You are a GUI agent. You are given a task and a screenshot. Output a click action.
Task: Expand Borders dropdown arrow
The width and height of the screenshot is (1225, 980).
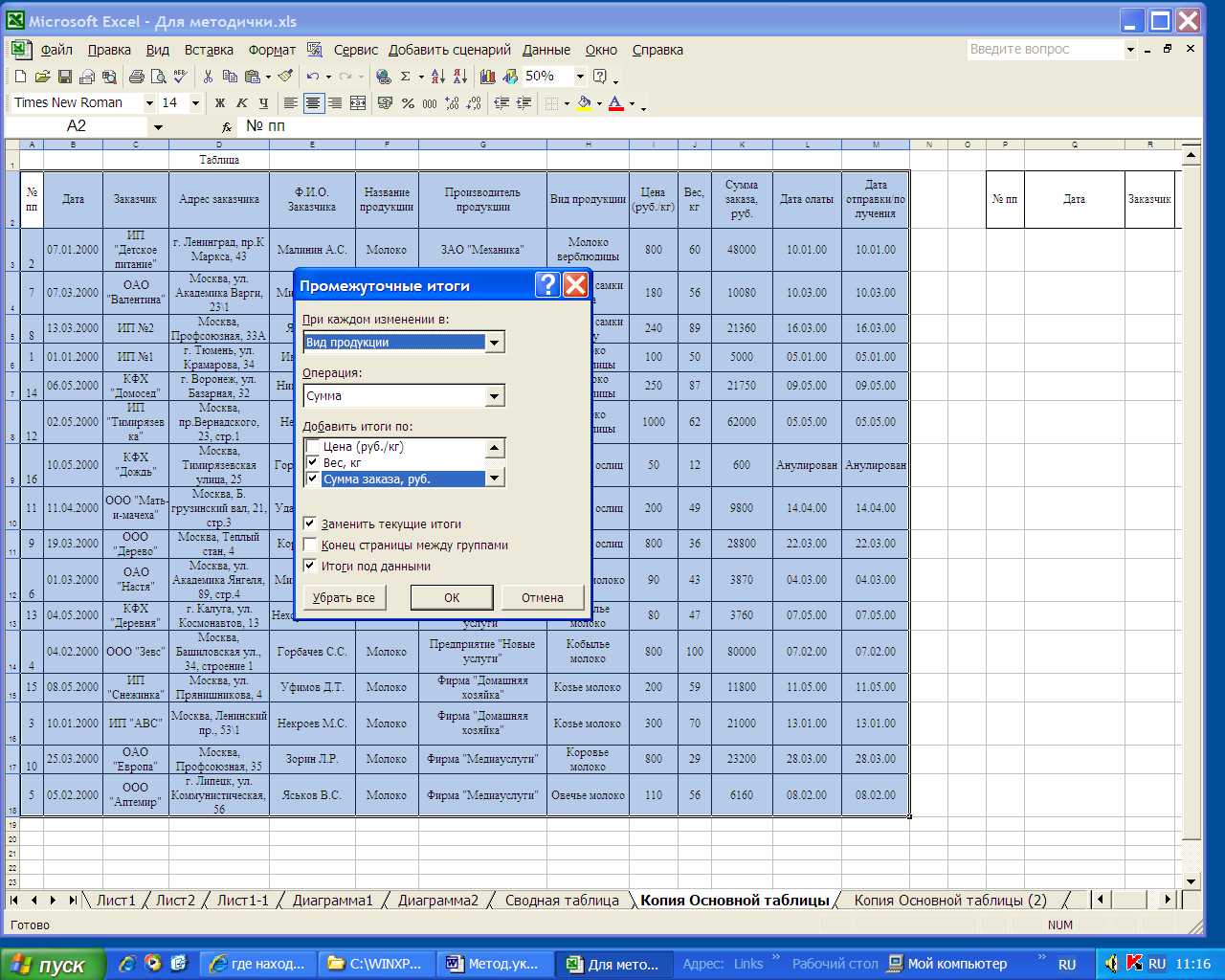pos(567,103)
